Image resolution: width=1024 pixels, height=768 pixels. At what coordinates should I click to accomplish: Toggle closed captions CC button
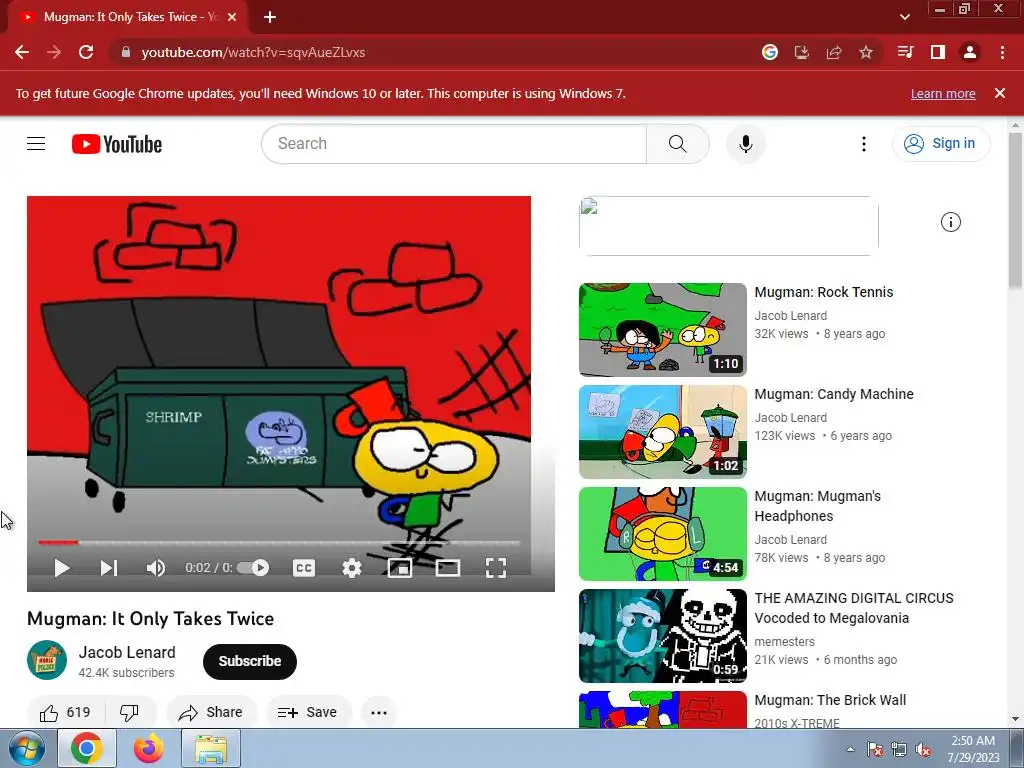tap(304, 568)
